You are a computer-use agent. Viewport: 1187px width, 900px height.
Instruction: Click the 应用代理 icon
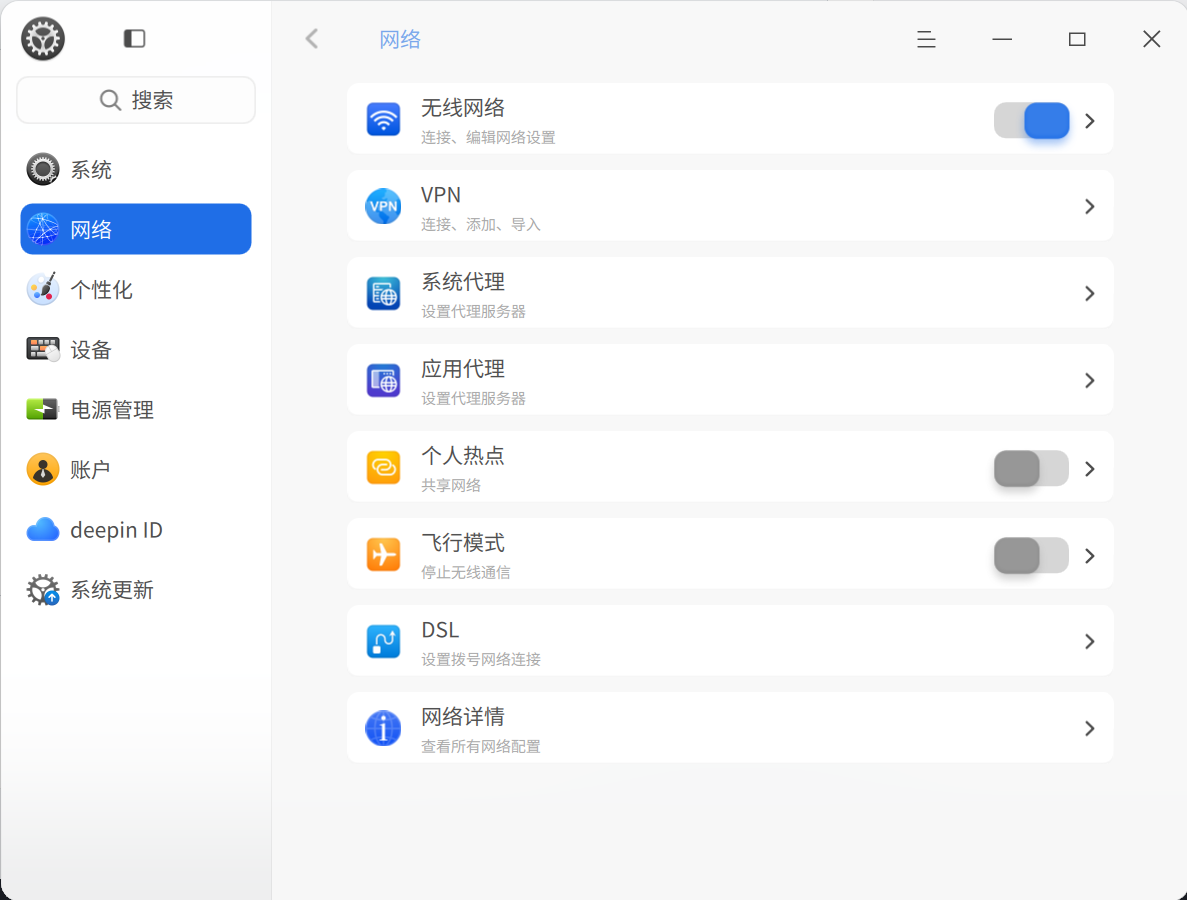point(383,380)
